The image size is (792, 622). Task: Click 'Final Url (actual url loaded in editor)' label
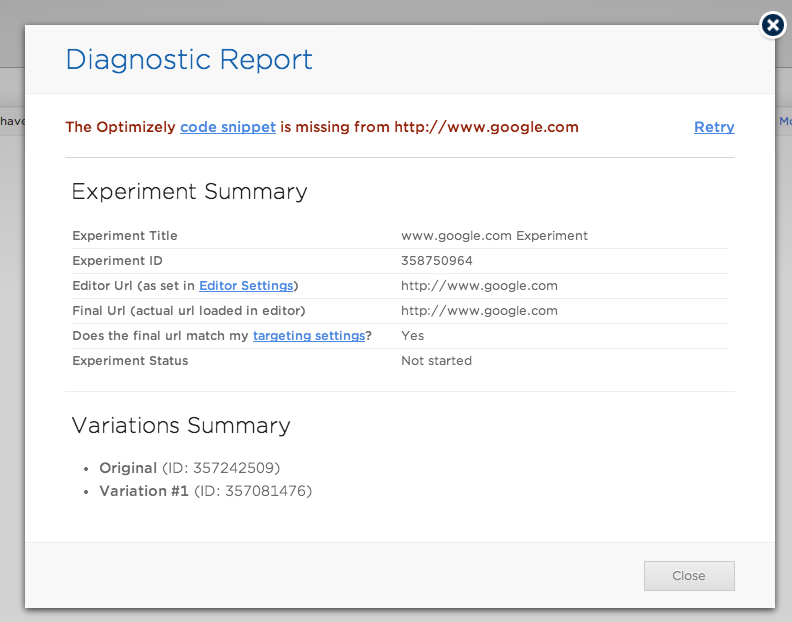point(189,311)
